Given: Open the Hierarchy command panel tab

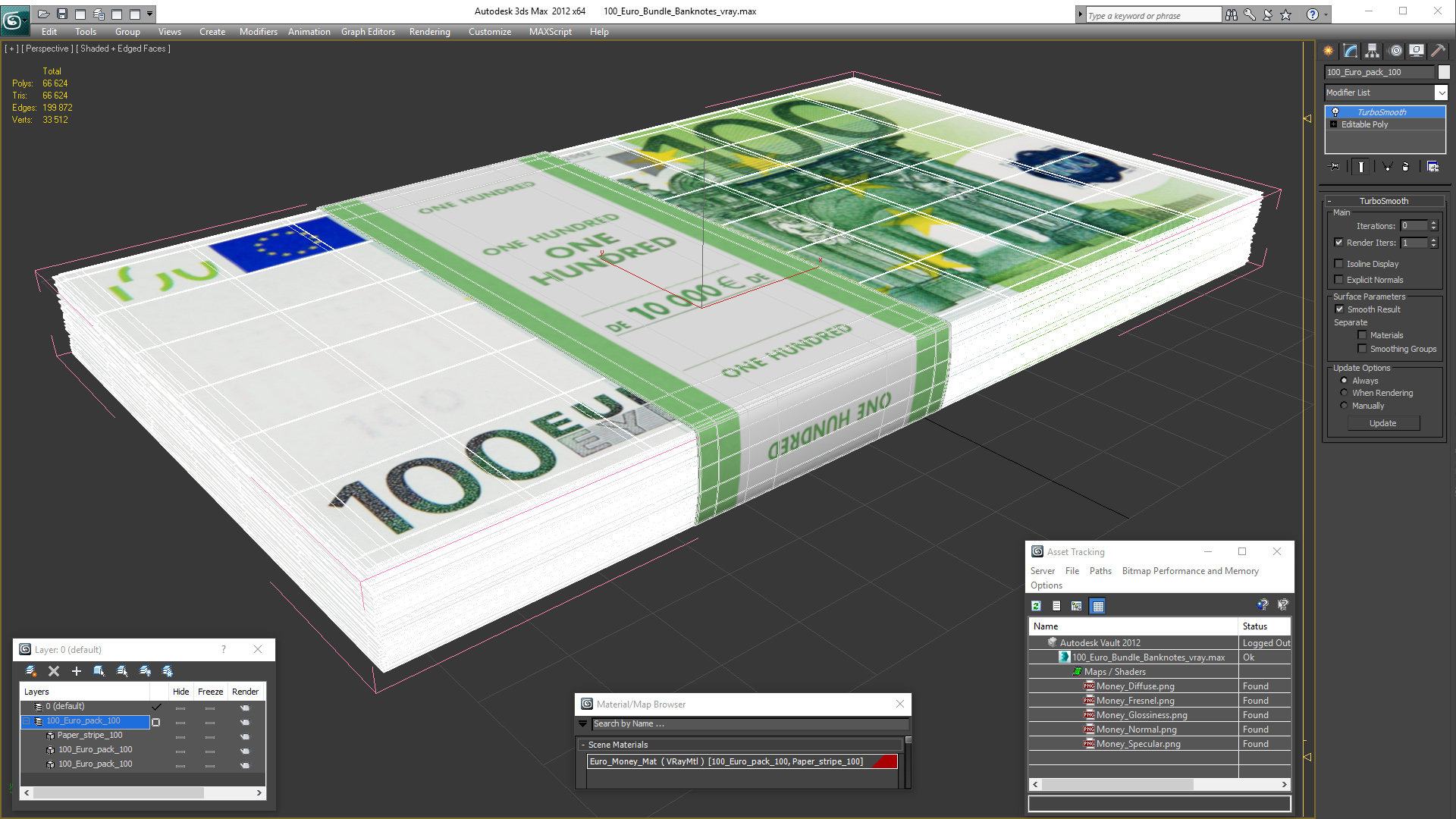Looking at the screenshot, I should [x=1373, y=51].
